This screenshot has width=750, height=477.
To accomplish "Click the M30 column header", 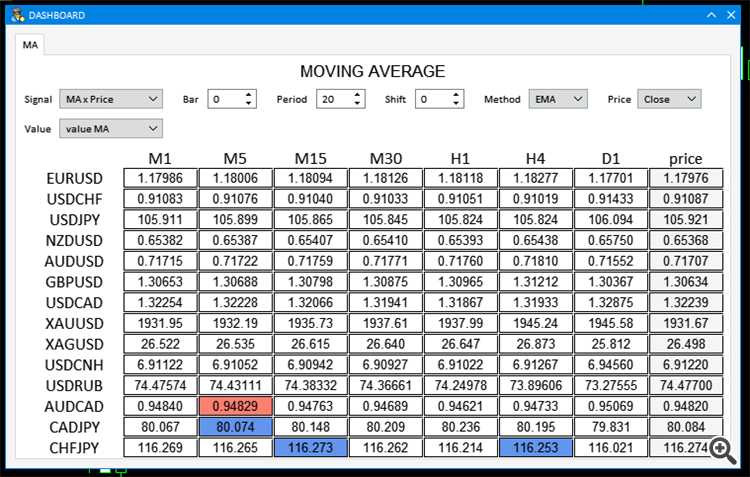I will 386,158.
